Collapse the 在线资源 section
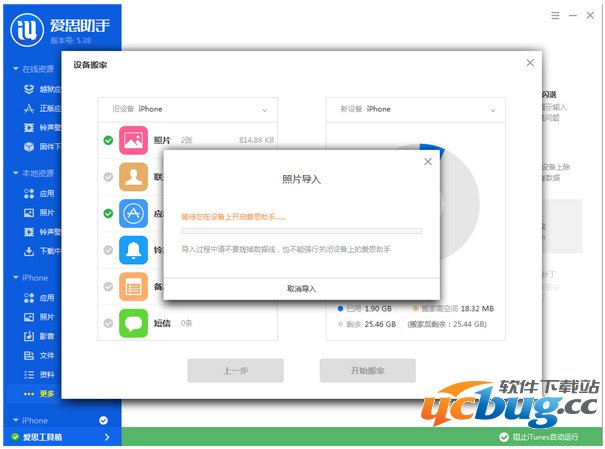 coord(16,69)
